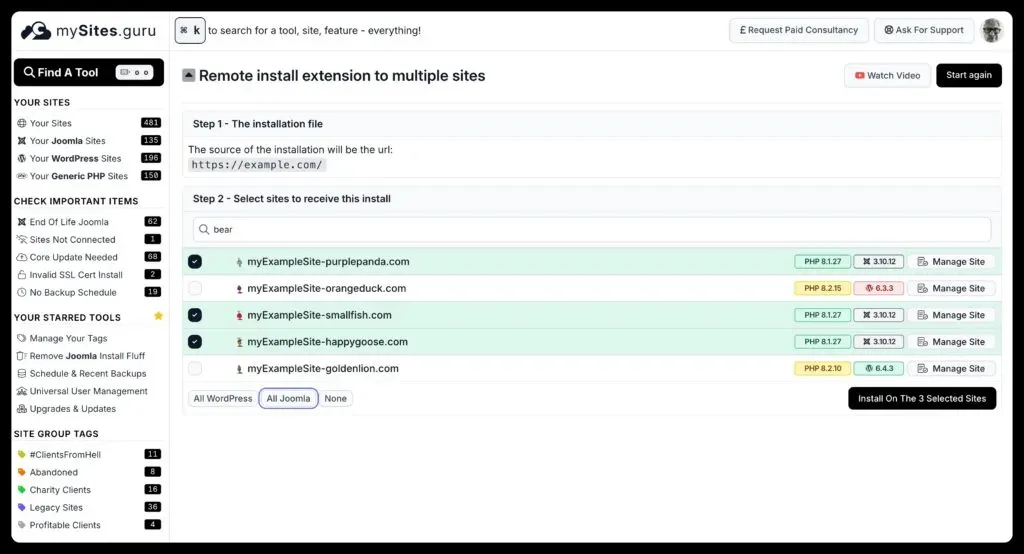Check myExampleSite-orangeduck.com checkbox
The height and width of the screenshot is (554, 1024).
pyautogui.click(x=195, y=288)
